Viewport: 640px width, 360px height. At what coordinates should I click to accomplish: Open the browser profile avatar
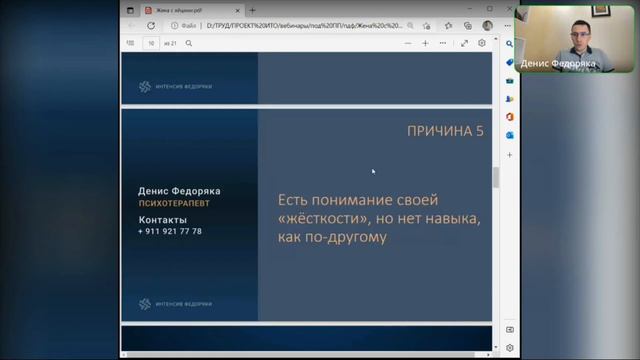click(487, 26)
